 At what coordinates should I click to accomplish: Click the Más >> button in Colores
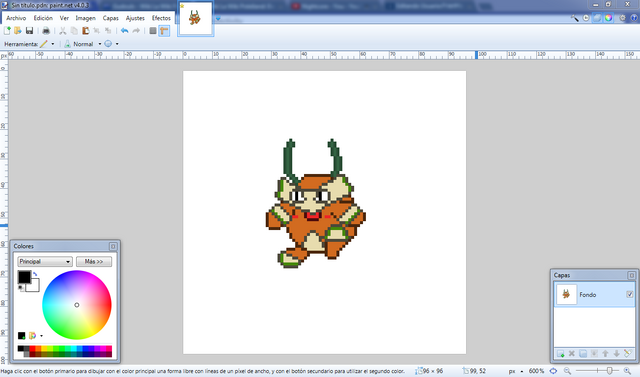point(94,262)
